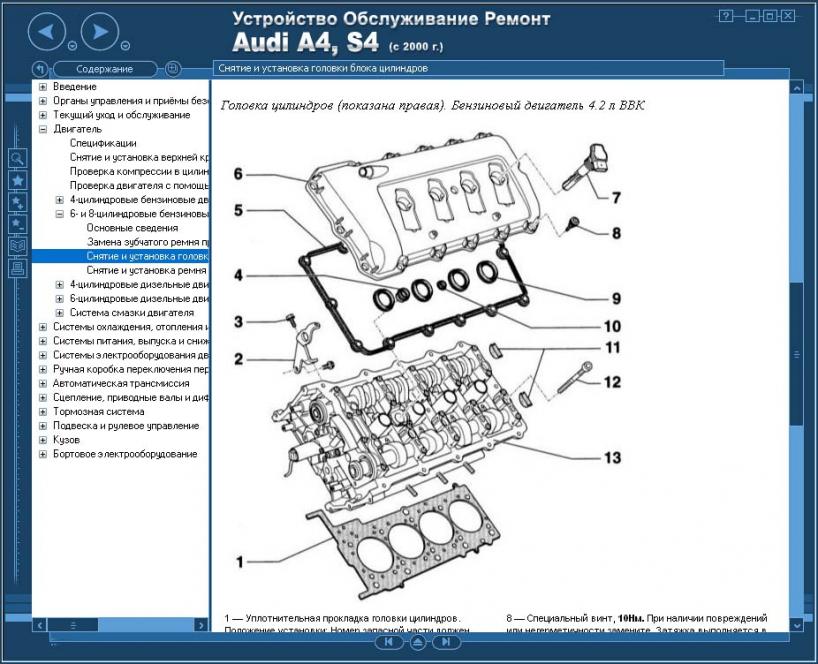Open the Спецификации topic
This screenshot has width=818, height=664.
click(103, 143)
